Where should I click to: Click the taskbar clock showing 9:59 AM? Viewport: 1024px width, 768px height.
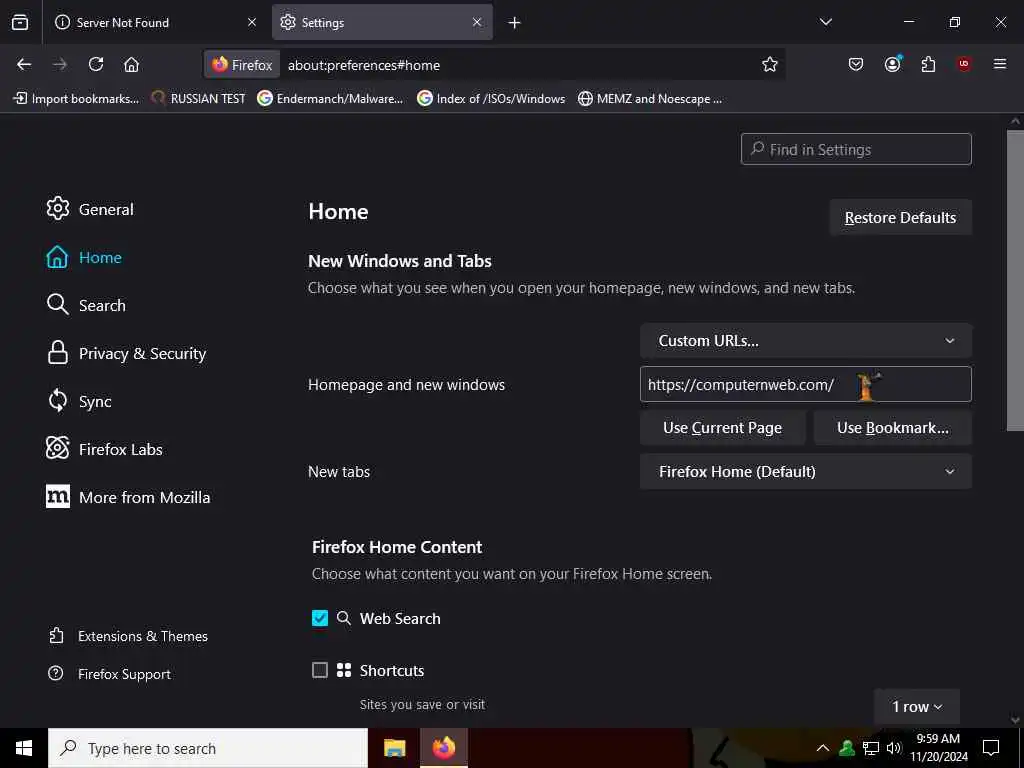(x=938, y=748)
